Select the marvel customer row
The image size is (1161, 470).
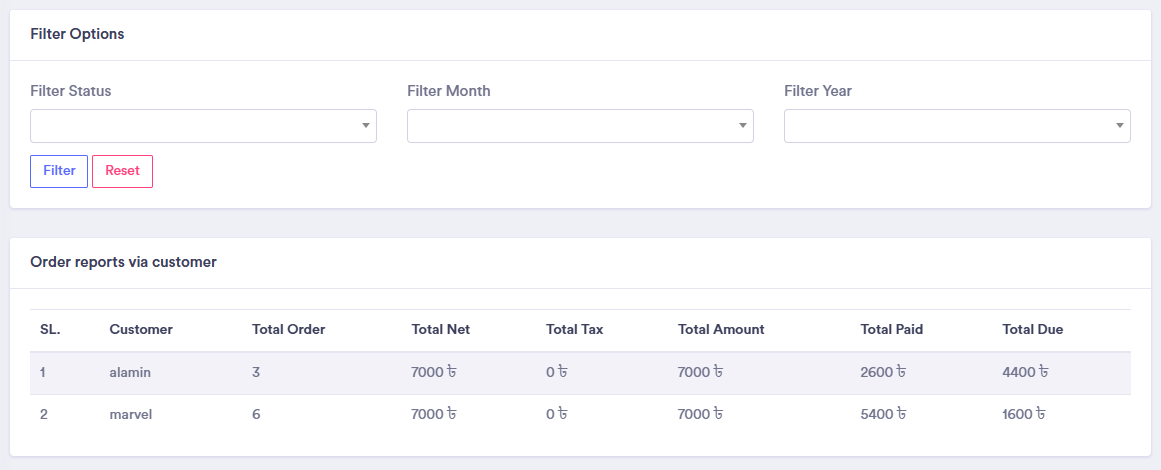tap(130, 414)
